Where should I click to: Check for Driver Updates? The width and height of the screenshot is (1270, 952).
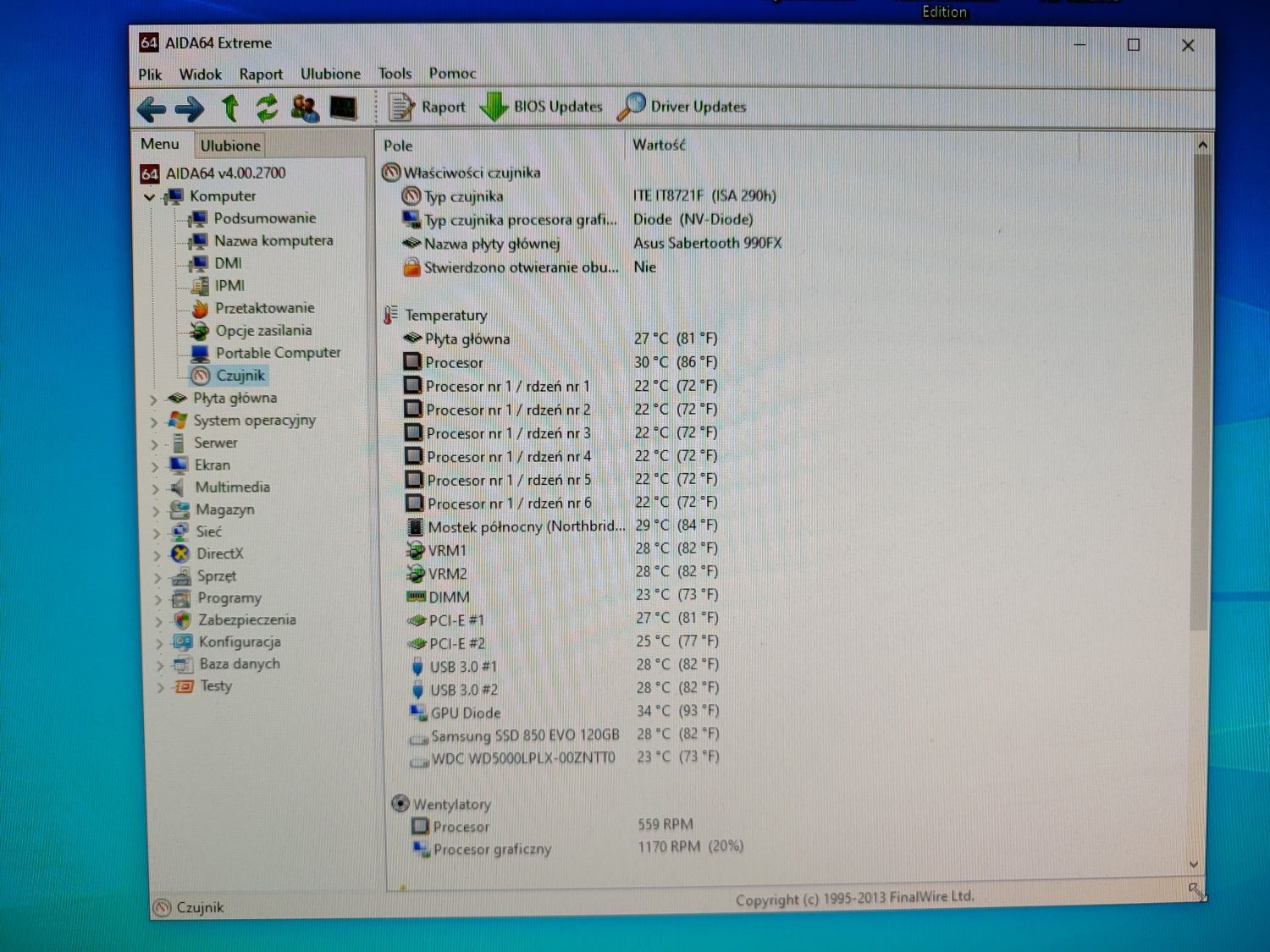682,107
